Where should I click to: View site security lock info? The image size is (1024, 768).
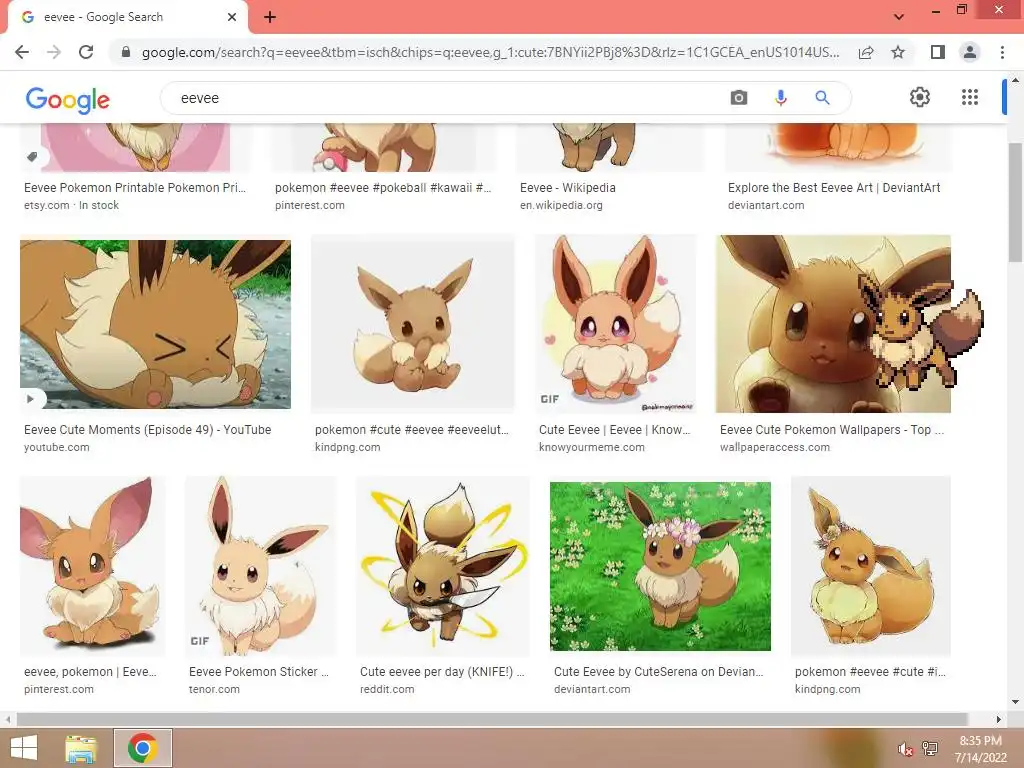coord(126,52)
